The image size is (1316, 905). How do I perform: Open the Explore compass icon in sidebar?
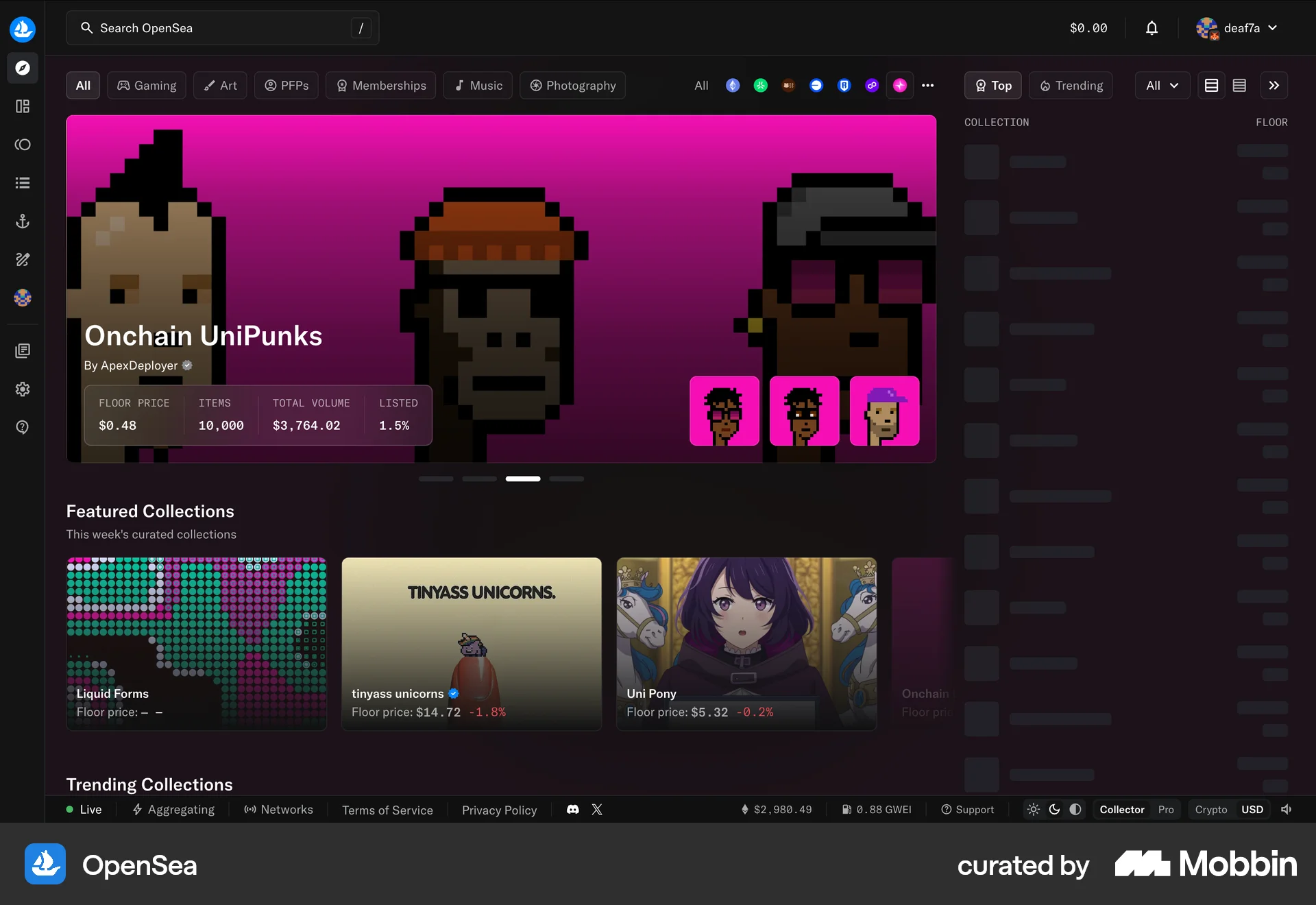[23, 68]
